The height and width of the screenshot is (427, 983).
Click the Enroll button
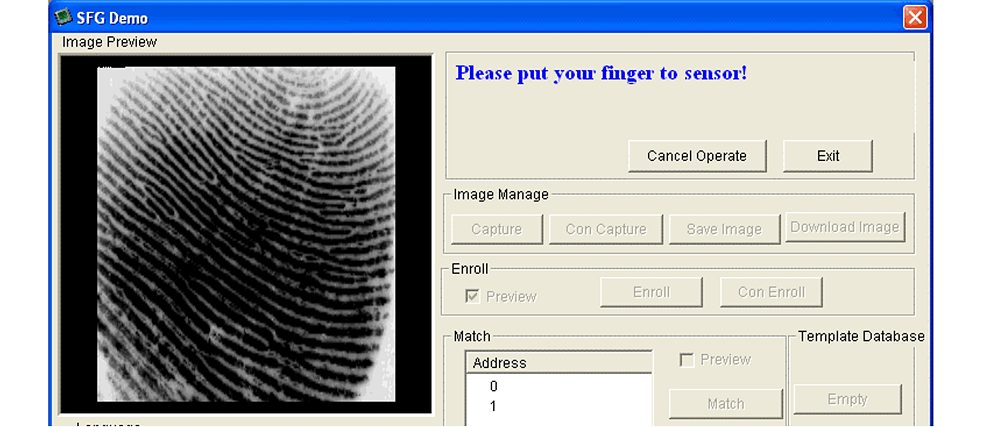pos(651,292)
